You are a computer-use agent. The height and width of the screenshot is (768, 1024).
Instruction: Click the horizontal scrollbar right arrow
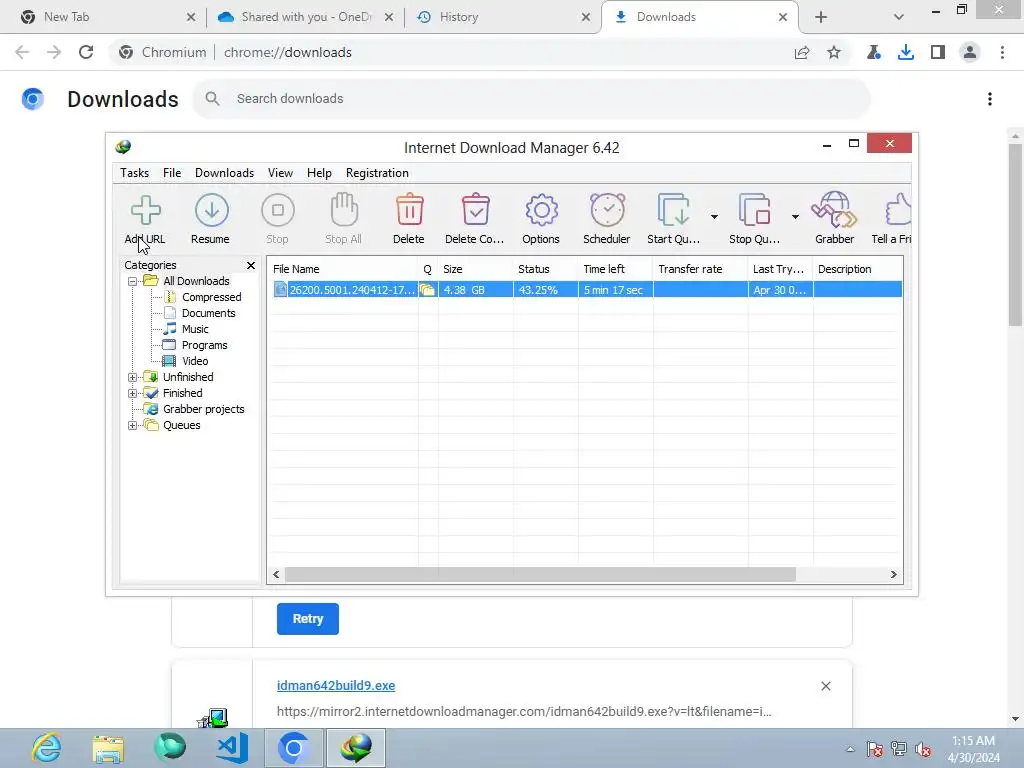click(x=893, y=575)
